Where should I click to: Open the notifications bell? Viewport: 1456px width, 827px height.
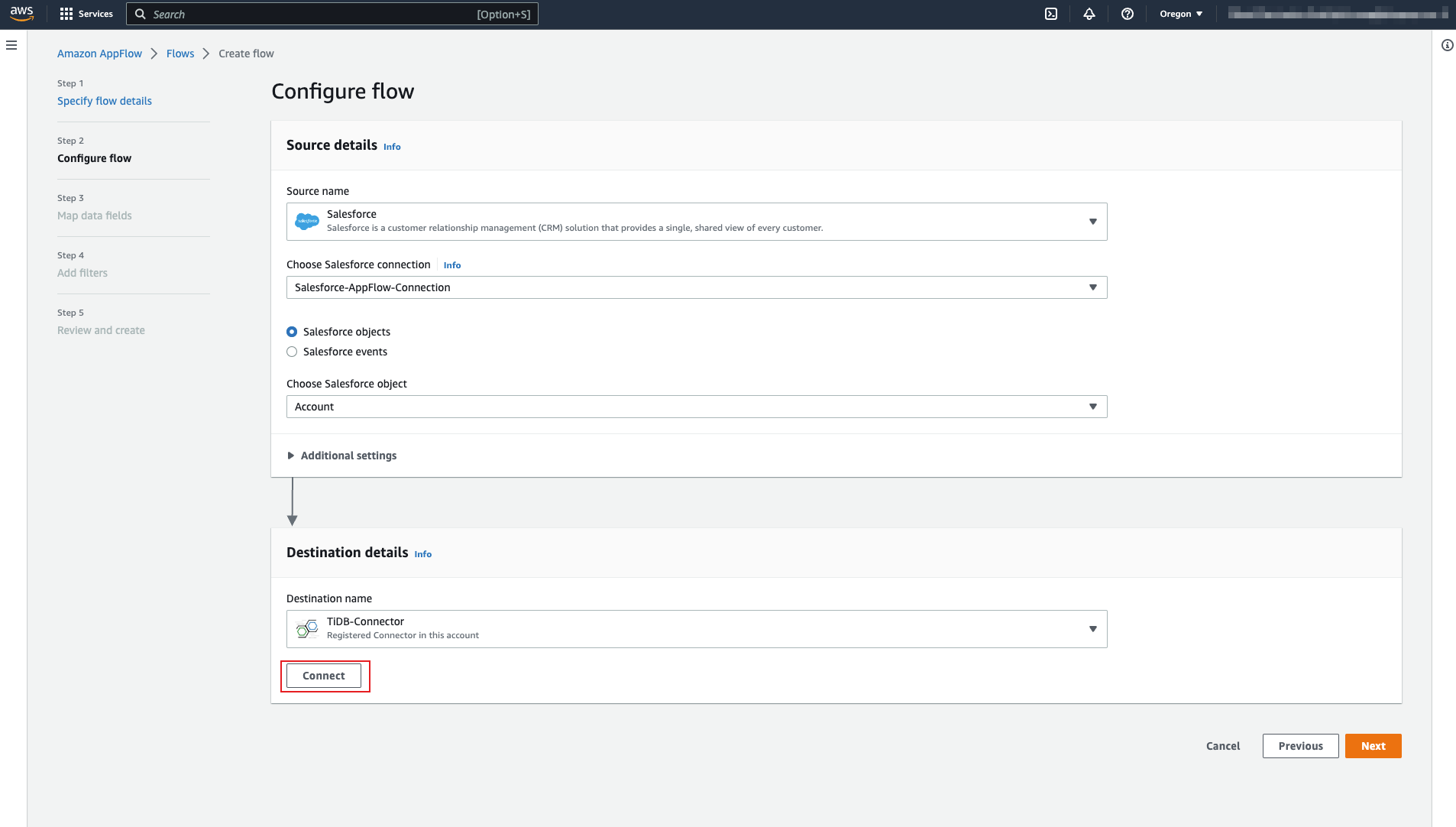click(1089, 14)
